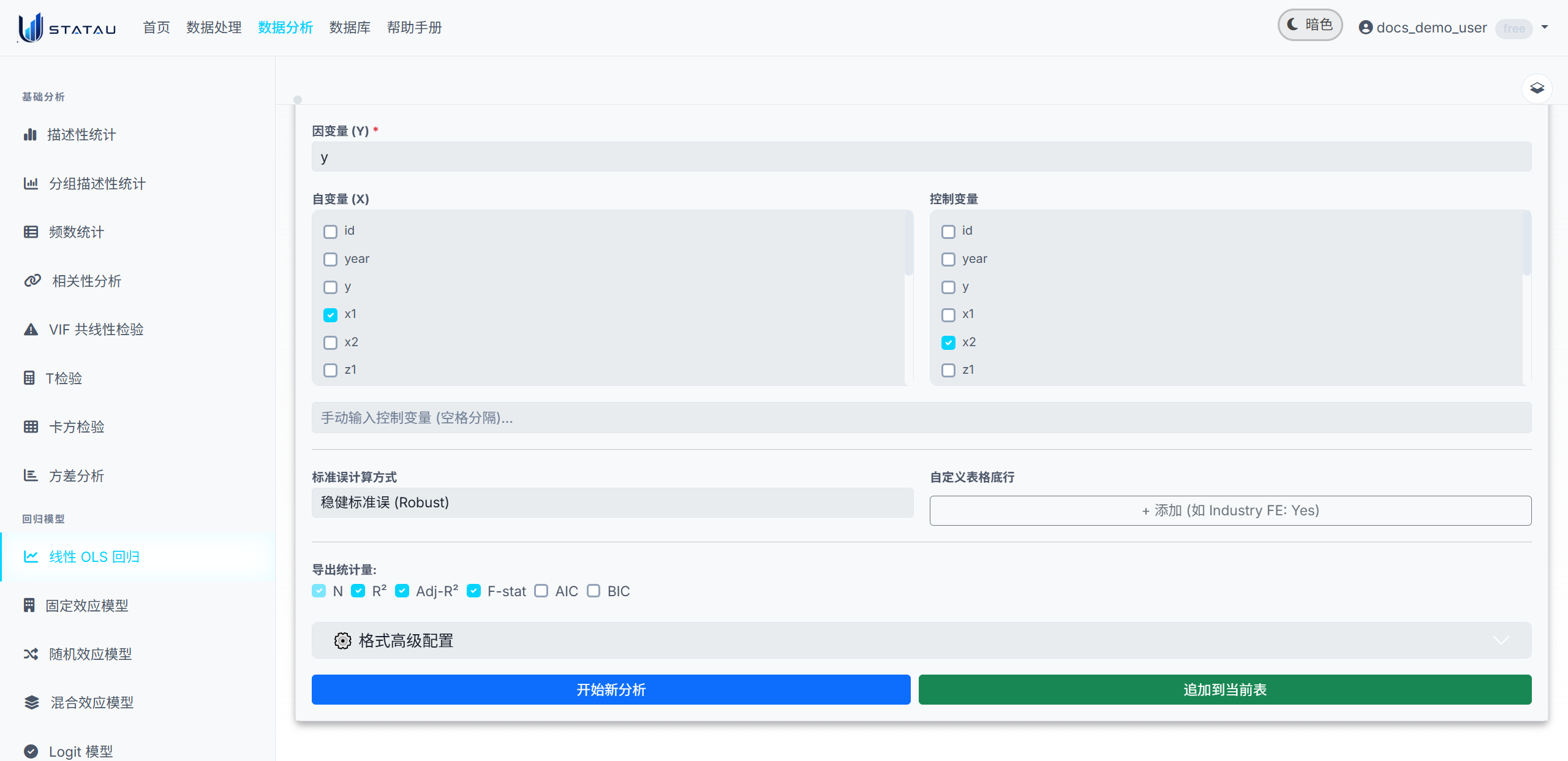Click the gear icon in 格式高级配置
This screenshot has width=1568, height=761.
pyautogui.click(x=342, y=640)
